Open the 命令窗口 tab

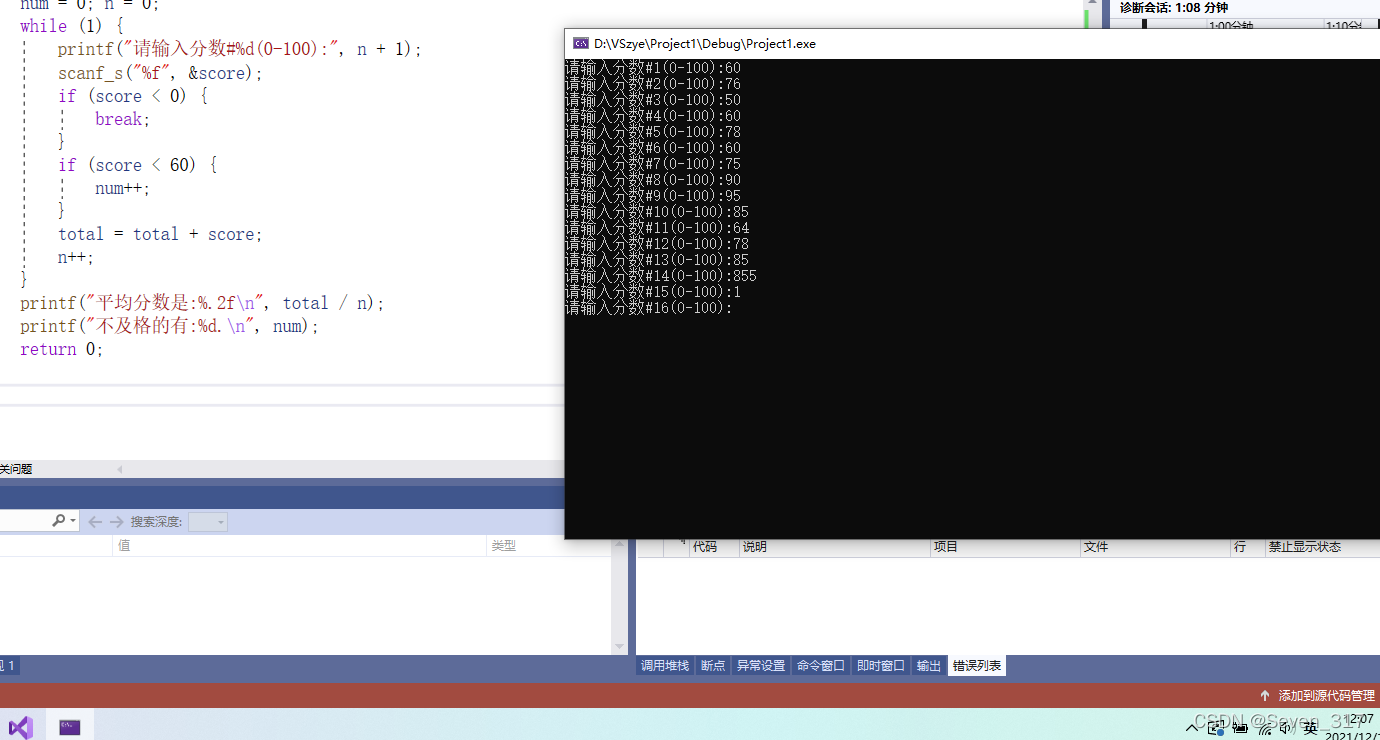tap(821, 665)
